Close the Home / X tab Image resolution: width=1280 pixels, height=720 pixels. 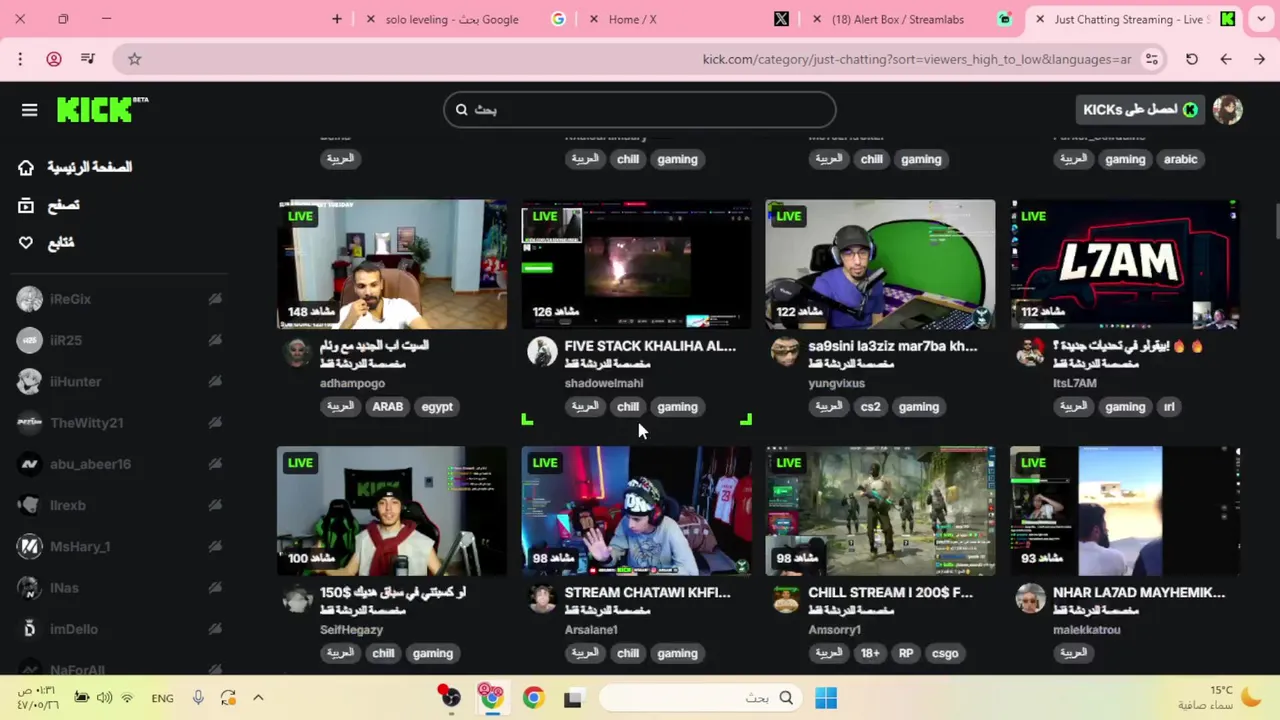coord(594,19)
